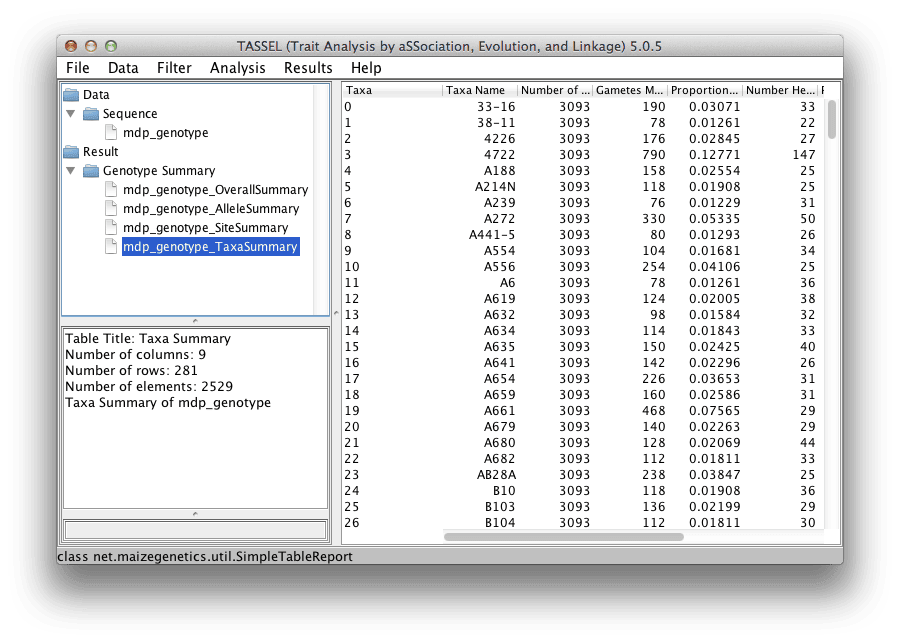Click the table's horizontal scrollbar thumb
The height and width of the screenshot is (643, 900).
tap(564, 537)
